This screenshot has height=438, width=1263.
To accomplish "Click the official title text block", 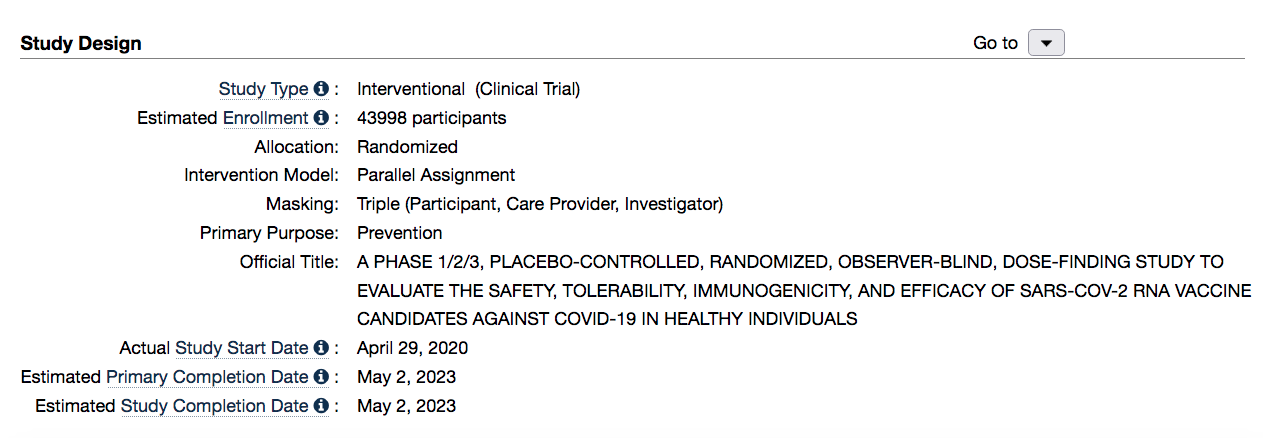I will pyautogui.click(x=804, y=291).
